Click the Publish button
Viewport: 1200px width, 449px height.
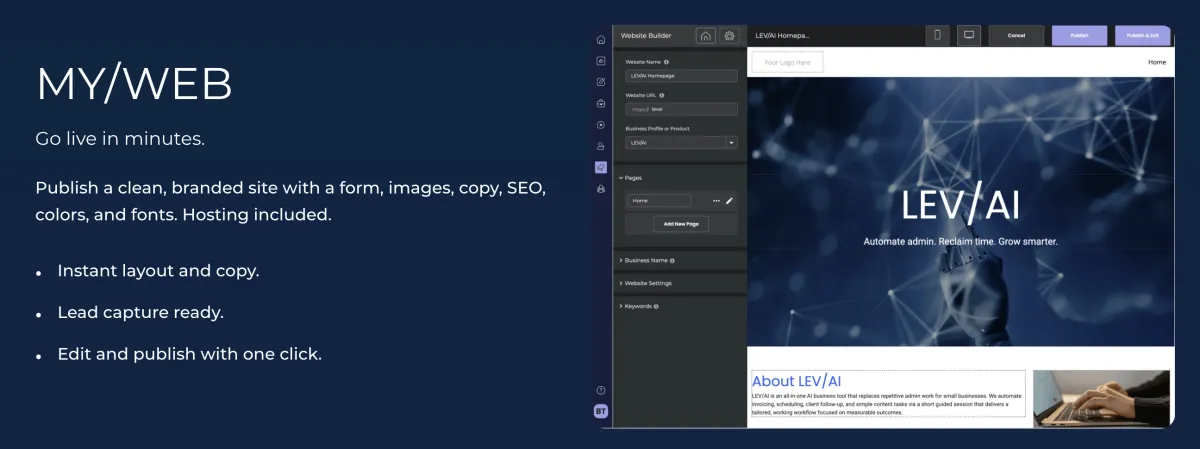click(x=1079, y=35)
